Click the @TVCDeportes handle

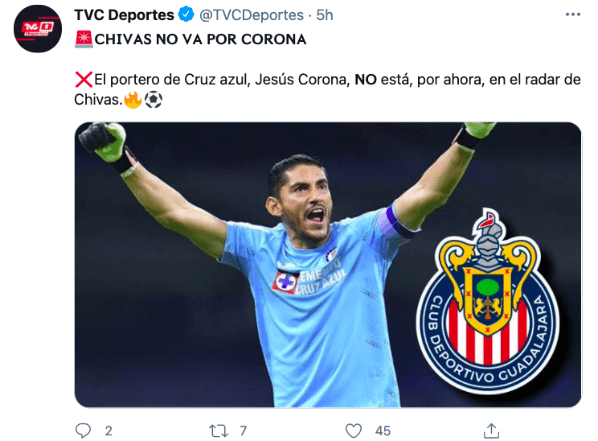(x=251, y=15)
